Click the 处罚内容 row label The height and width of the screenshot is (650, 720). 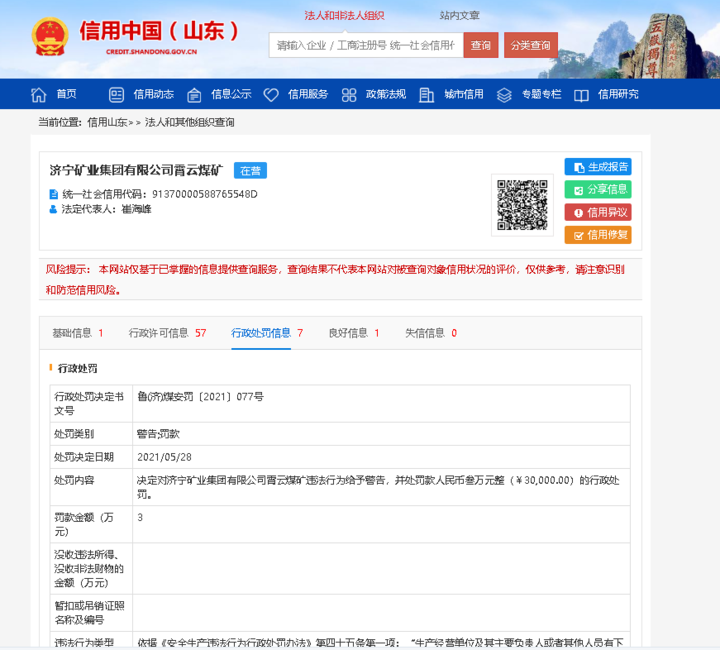(x=74, y=480)
